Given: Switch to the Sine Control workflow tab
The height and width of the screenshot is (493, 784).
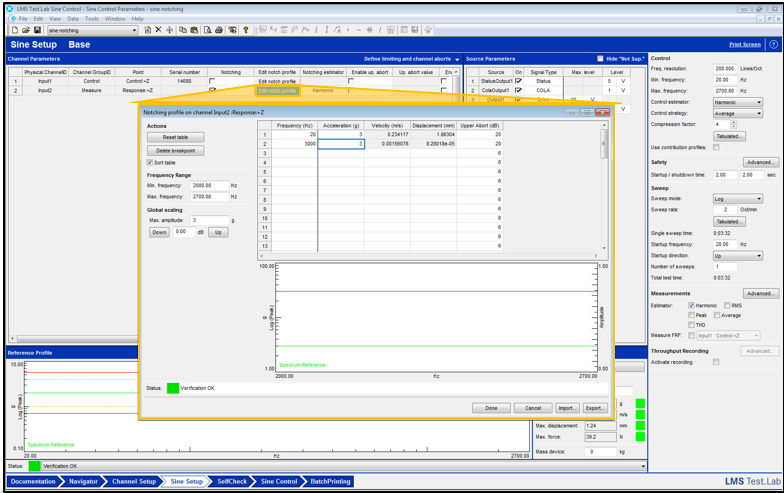Looking at the screenshot, I should pyautogui.click(x=278, y=482).
